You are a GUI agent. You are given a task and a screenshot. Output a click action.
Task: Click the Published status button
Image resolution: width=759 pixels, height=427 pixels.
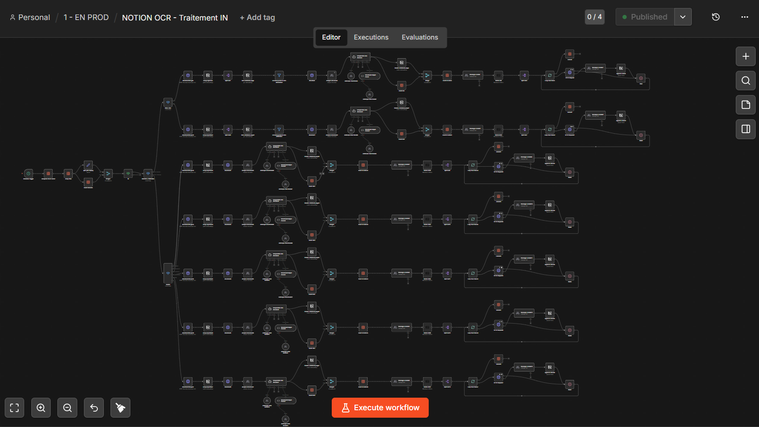click(x=645, y=17)
